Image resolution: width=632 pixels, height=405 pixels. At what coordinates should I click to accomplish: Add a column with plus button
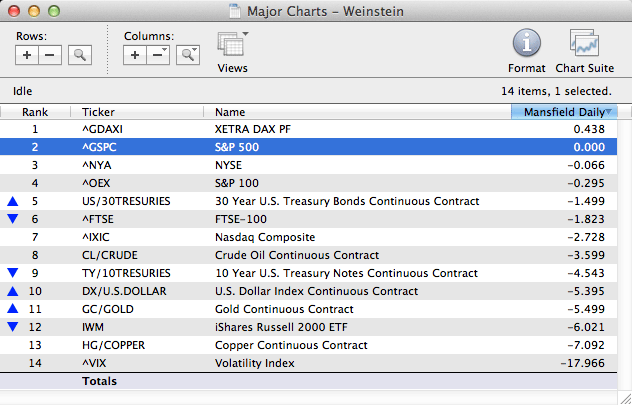pos(136,55)
